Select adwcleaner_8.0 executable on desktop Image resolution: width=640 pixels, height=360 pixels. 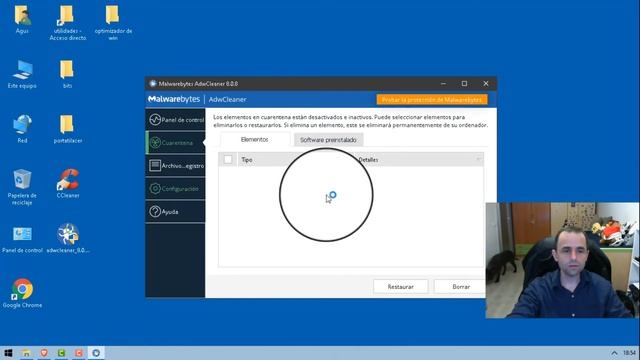pyautogui.click(x=68, y=239)
